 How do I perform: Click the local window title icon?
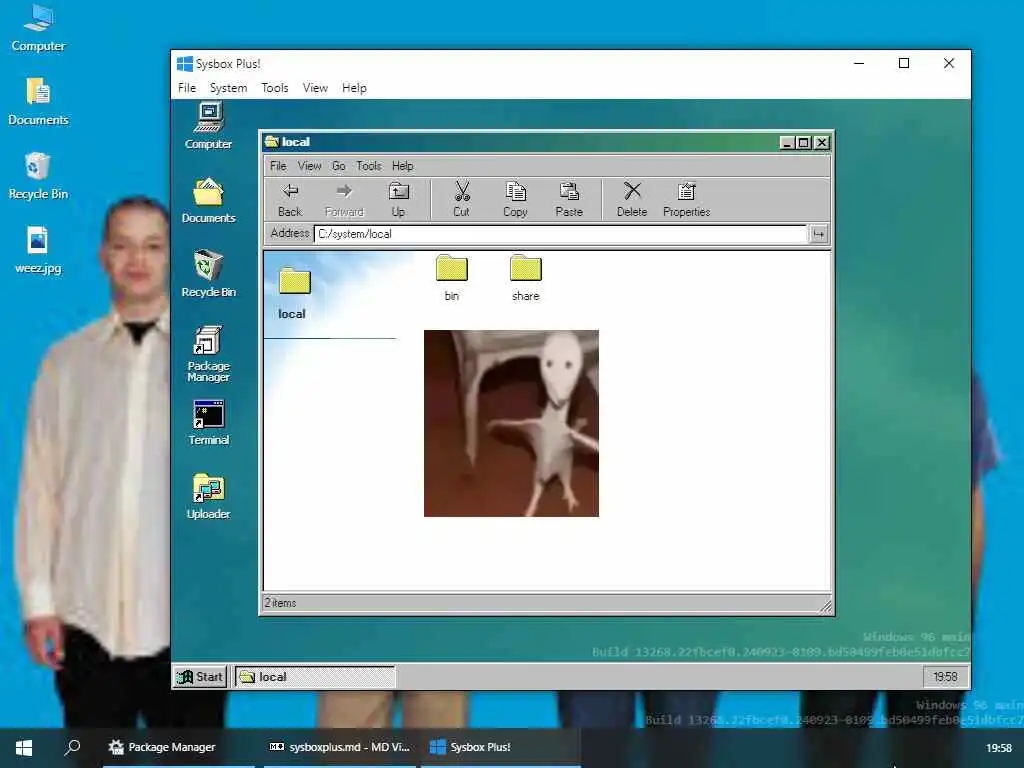(x=272, y=142)
